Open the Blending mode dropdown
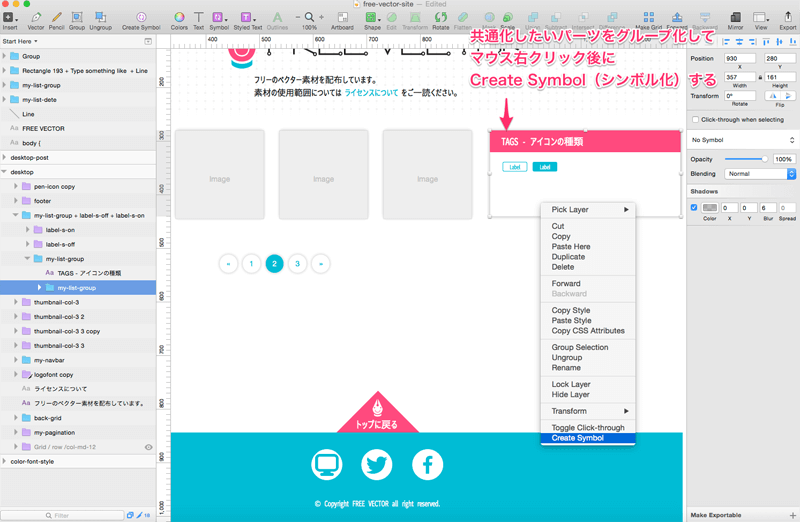The width and height of the screenshot is (800, 522). point(761,174)
